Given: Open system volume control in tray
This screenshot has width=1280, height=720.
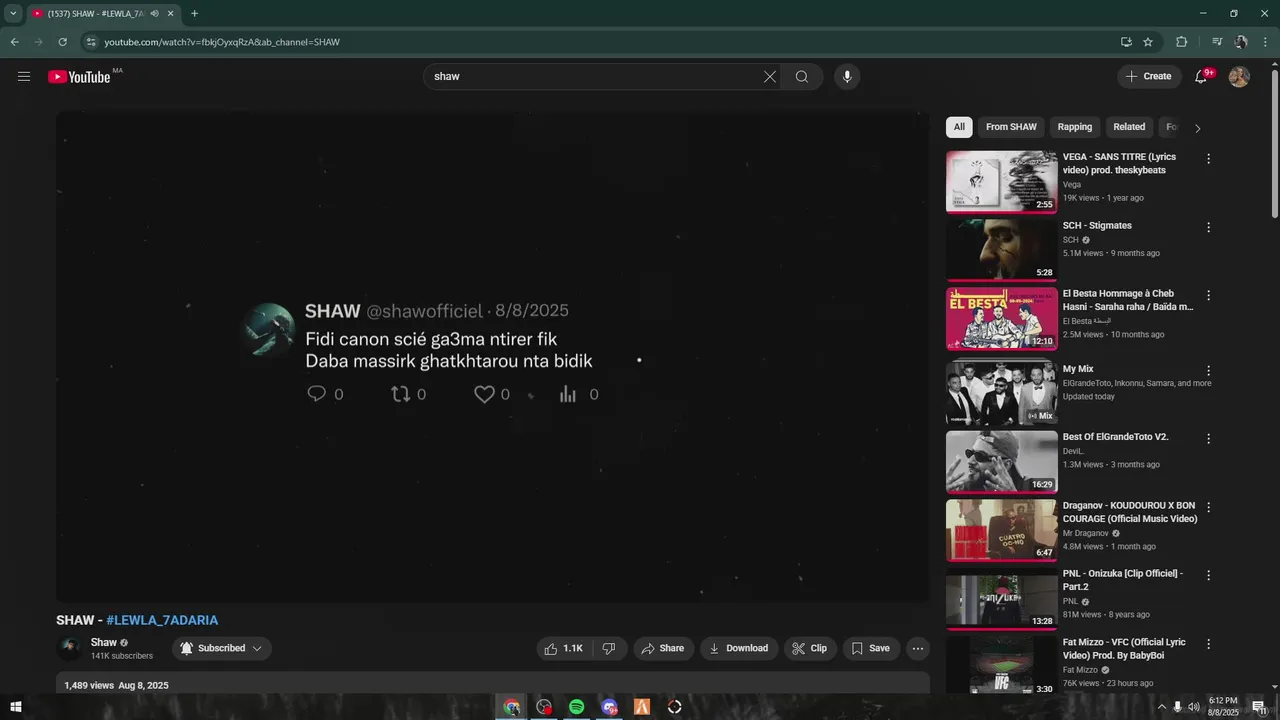Looking at the screenshot, I should coord(1193,707).
